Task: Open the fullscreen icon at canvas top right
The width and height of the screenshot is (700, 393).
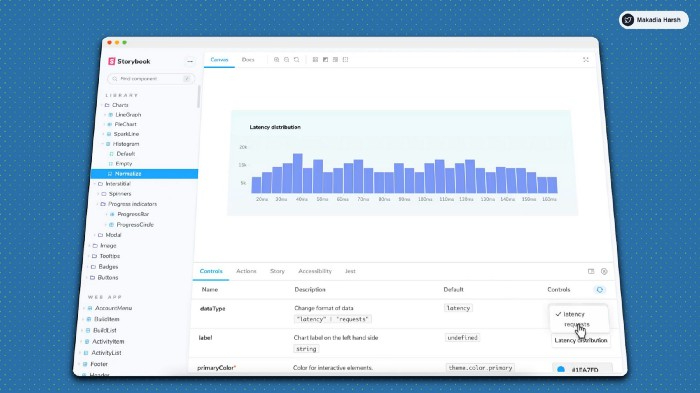Action: [x=586, y=59]
